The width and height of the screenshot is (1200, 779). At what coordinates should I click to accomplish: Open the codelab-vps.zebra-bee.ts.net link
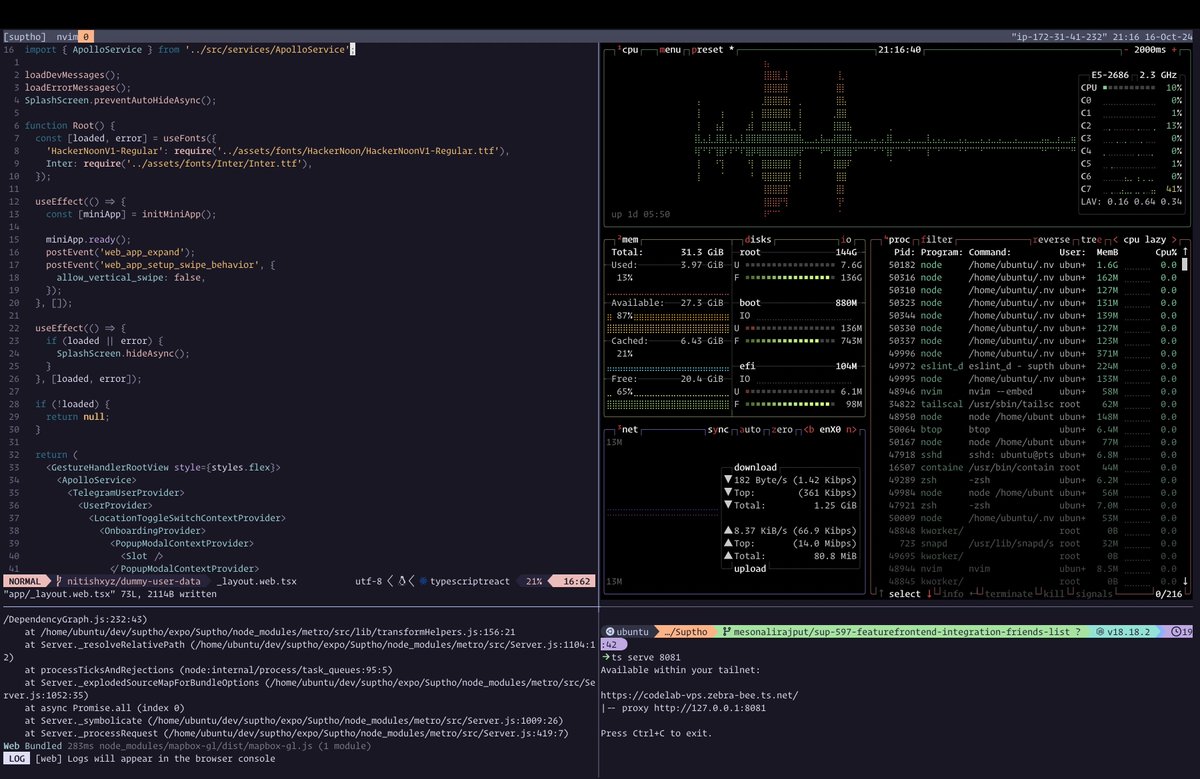pos(700,695)
